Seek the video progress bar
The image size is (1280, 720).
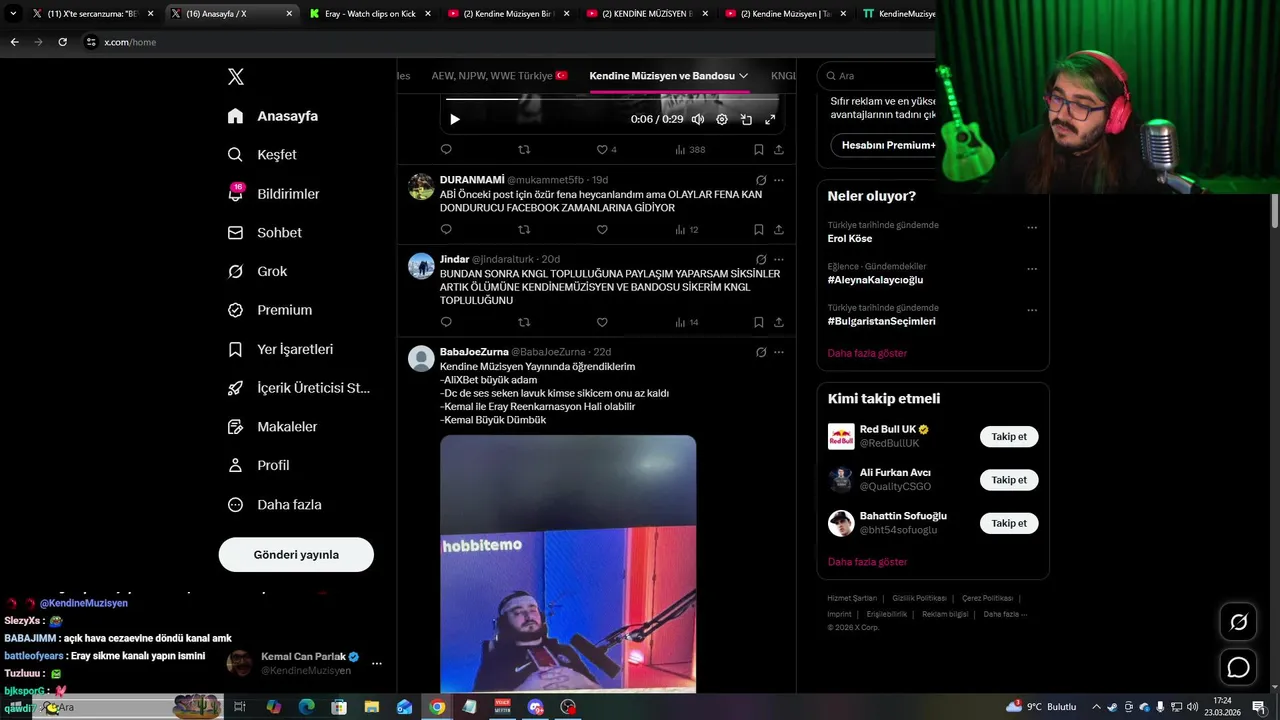pos(611,99)
